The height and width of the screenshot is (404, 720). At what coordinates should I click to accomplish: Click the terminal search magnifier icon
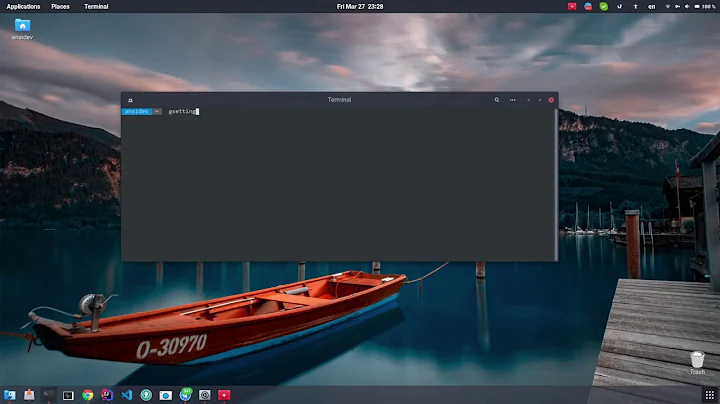click(496, 100)
